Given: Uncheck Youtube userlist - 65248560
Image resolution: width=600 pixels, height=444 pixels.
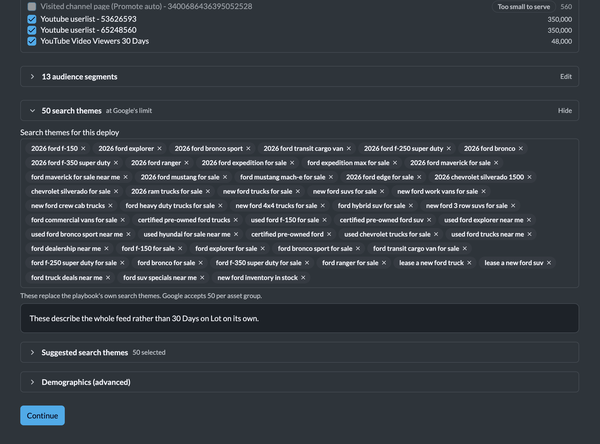Looking at the screenshot, I should [x=32, y=30].
